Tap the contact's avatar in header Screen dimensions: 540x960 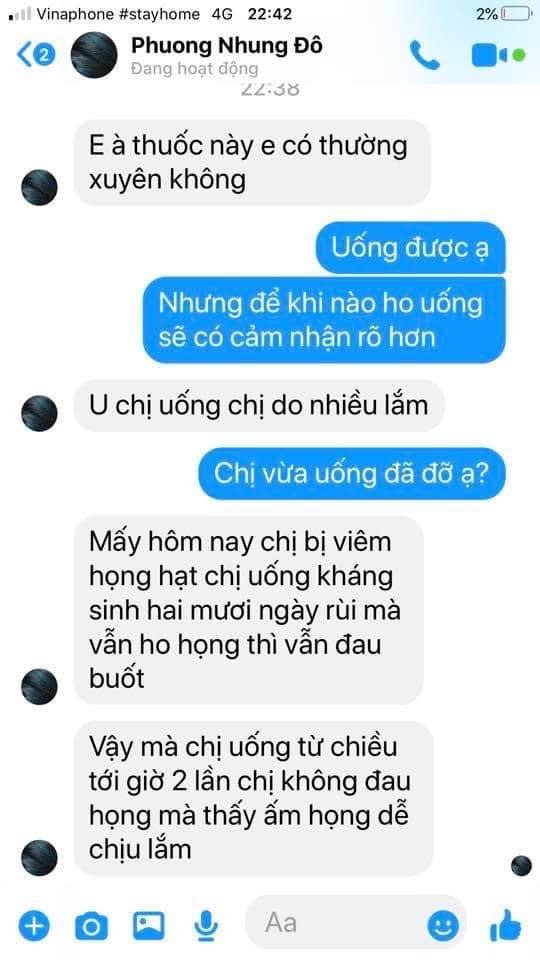click(x=94, y=54)
